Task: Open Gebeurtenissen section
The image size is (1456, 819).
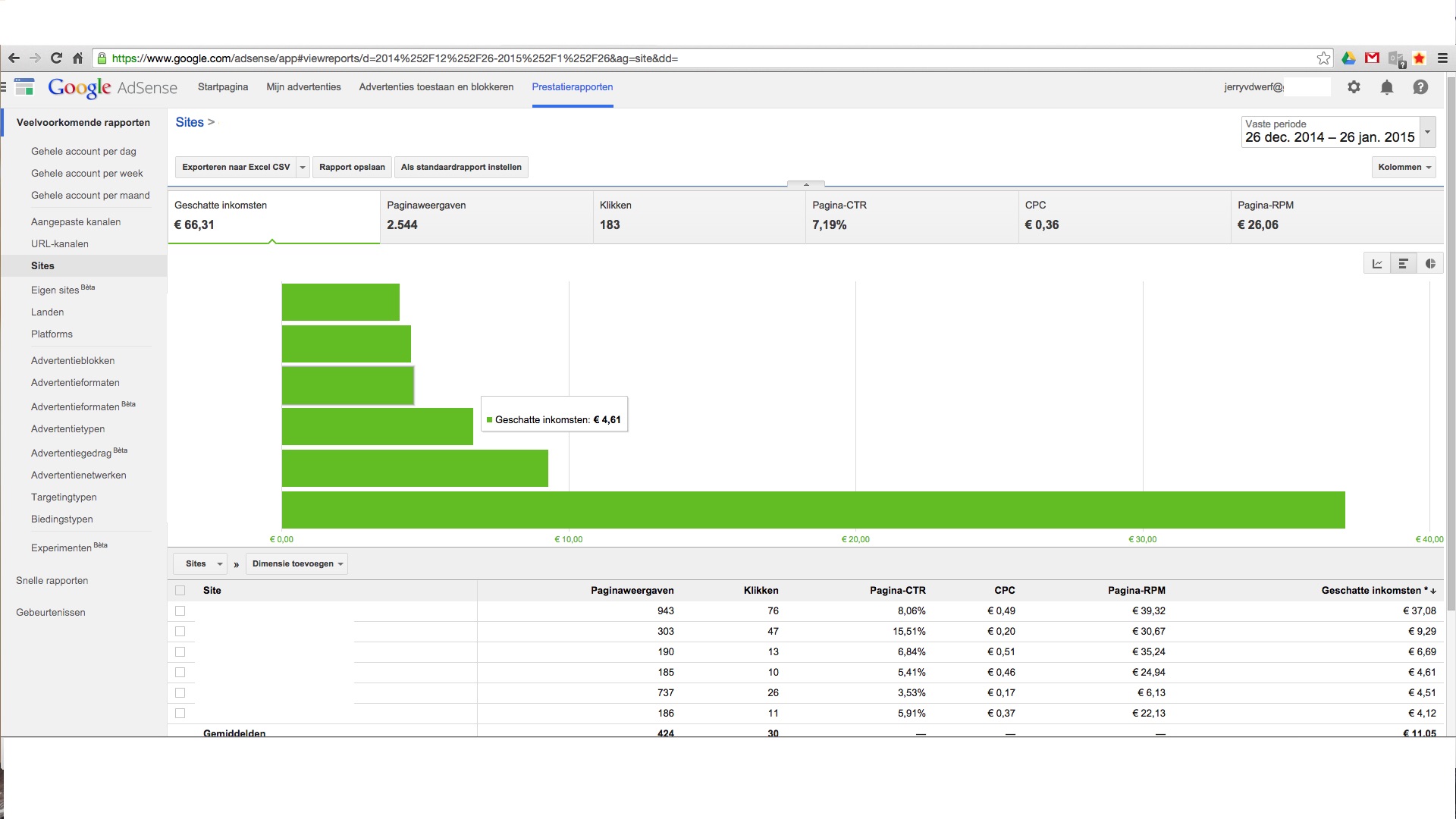Action: pos(50,613)
